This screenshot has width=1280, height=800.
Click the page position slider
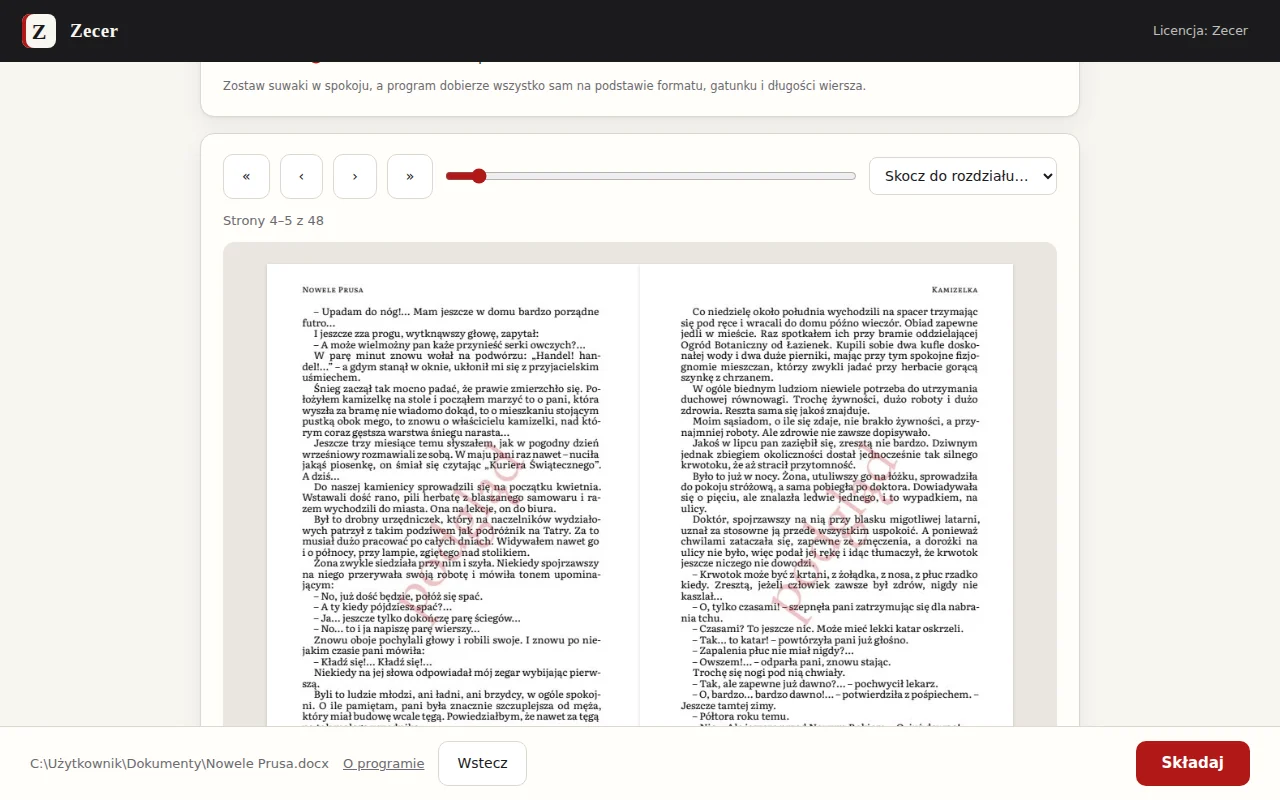point(651,176)
